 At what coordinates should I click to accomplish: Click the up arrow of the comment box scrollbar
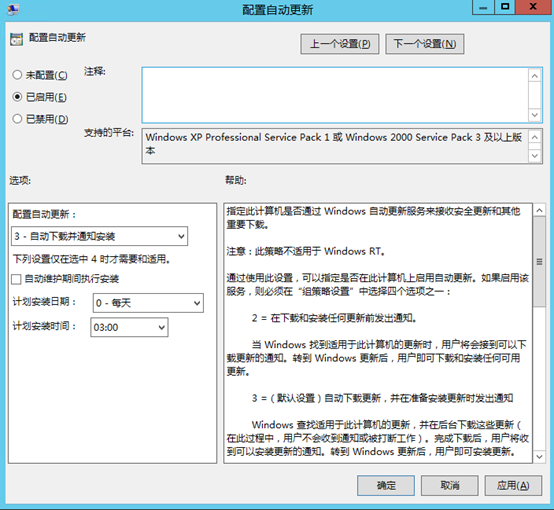[x=535, y=76]
